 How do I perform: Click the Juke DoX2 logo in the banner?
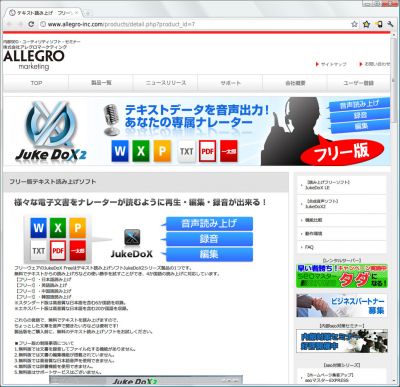coord(51,131)
